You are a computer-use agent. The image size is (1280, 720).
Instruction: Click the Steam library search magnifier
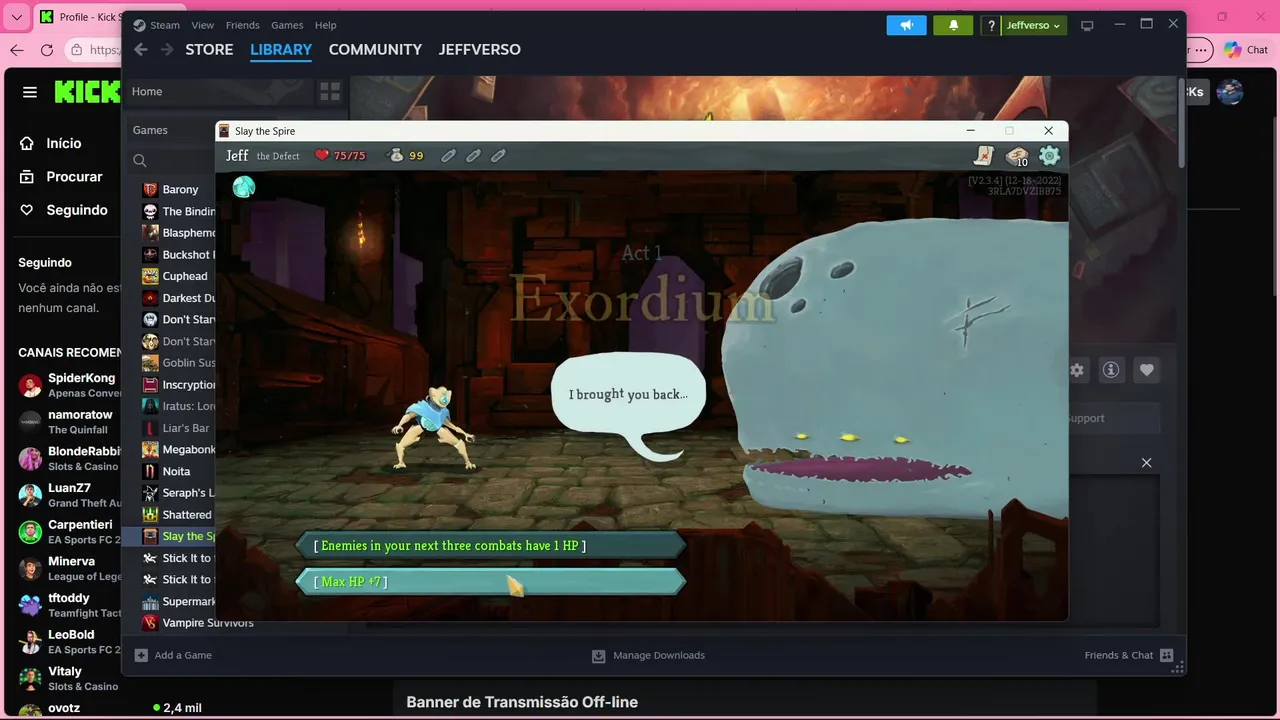point(140,160)
